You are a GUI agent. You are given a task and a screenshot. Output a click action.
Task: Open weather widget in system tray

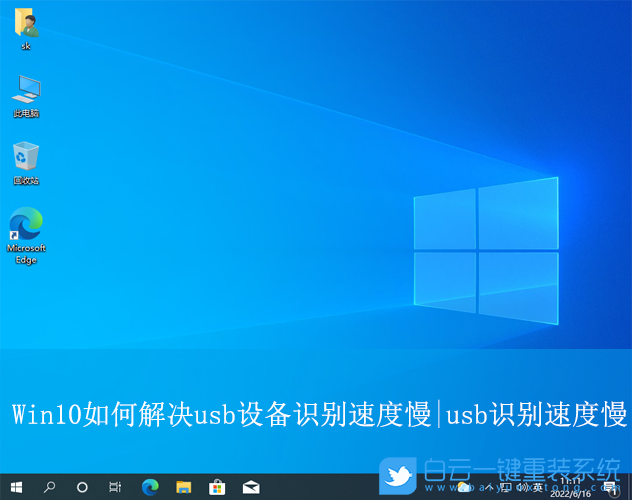point(464,488)
